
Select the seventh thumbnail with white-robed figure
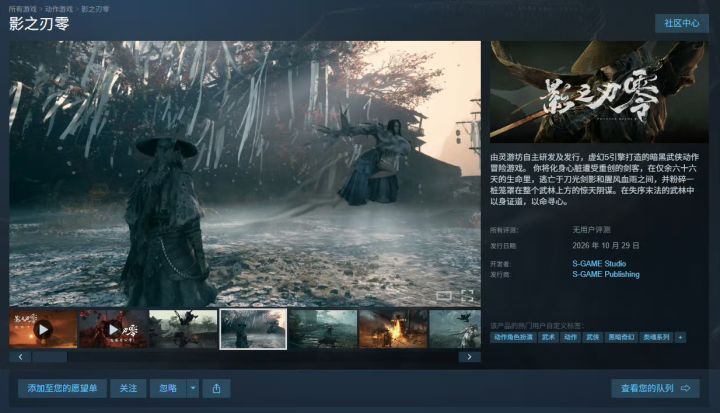tap(455, 329)
